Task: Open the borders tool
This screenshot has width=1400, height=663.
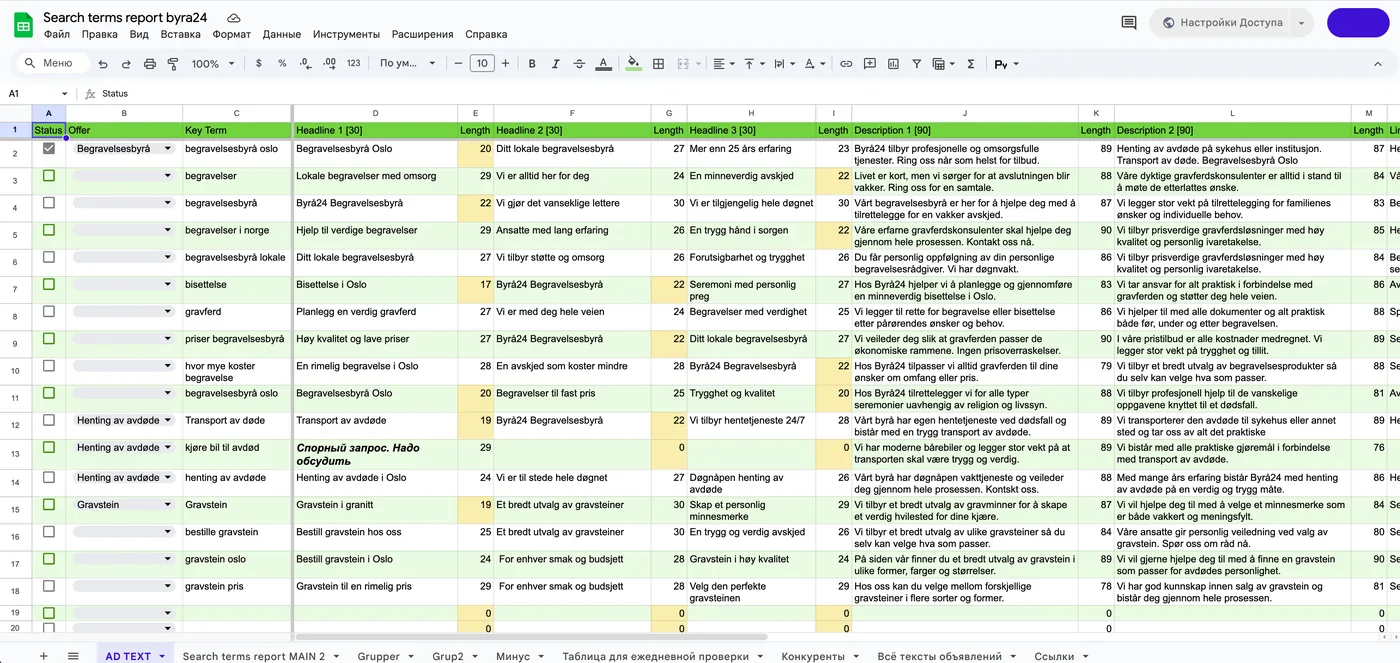Action: click(x=659, y=64)
